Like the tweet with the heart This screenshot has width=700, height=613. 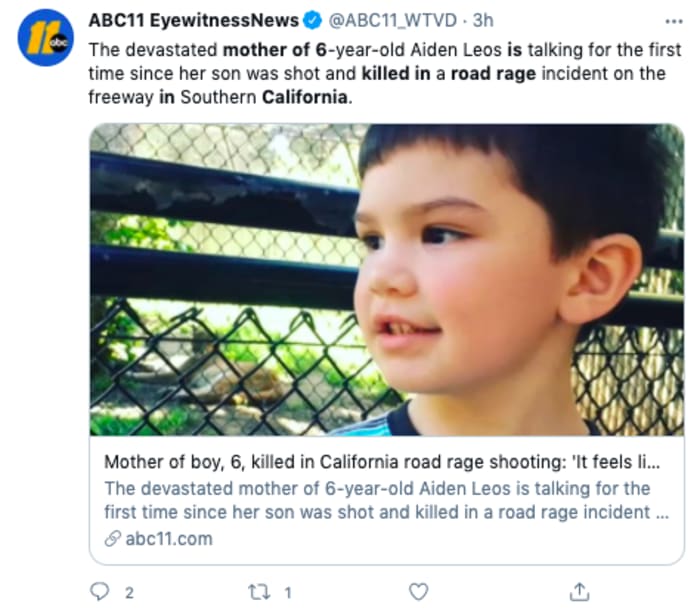[419, 591]
